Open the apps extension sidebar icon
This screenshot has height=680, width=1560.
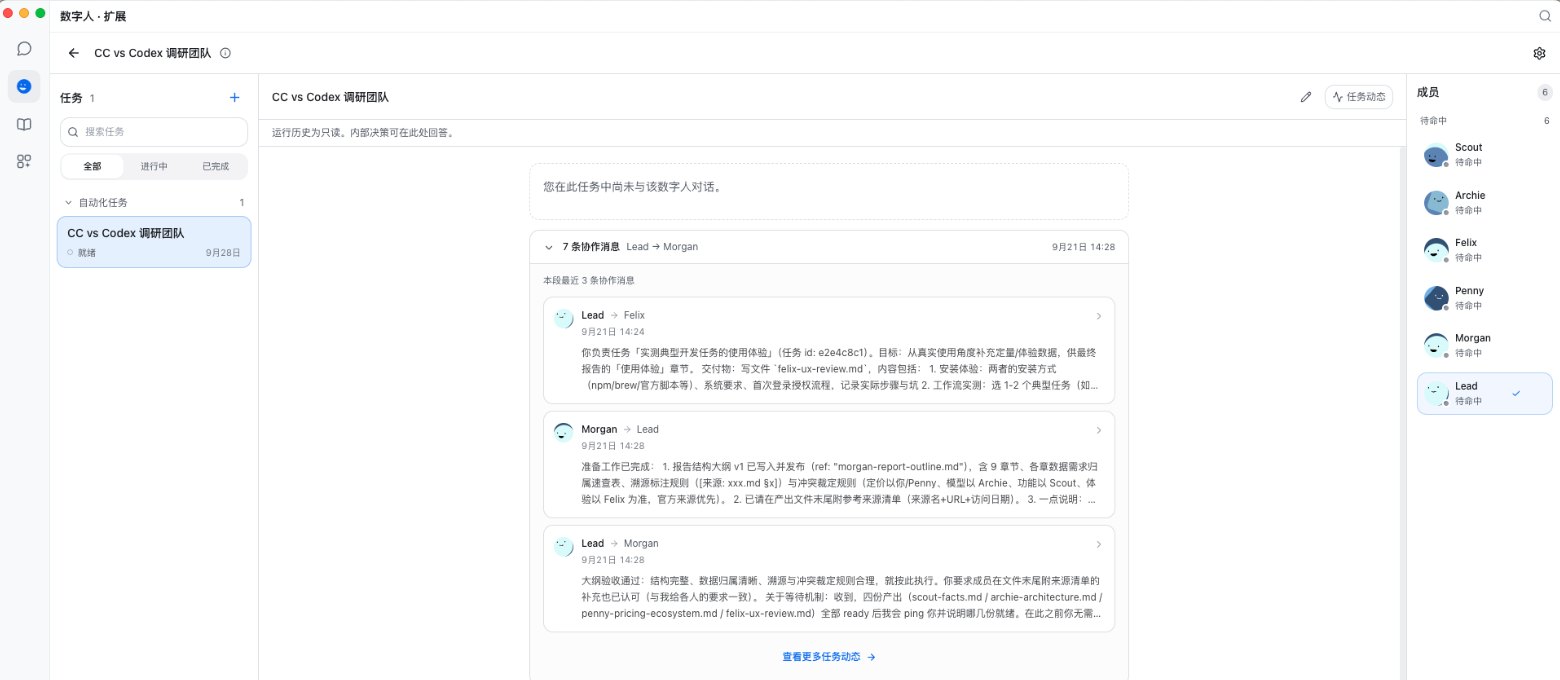[x=24, y=161]
